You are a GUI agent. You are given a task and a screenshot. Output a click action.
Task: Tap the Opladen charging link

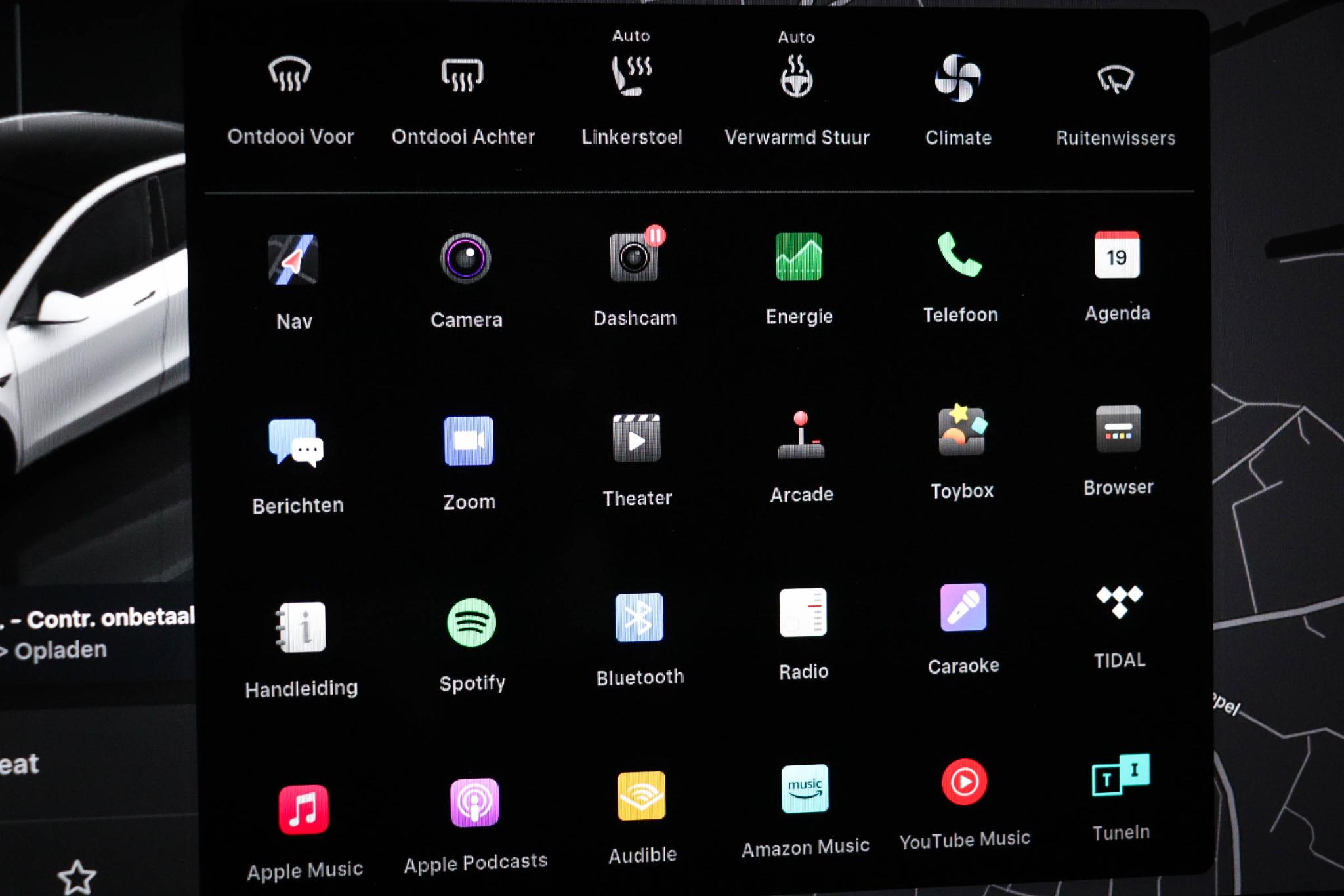coord(59,651)
